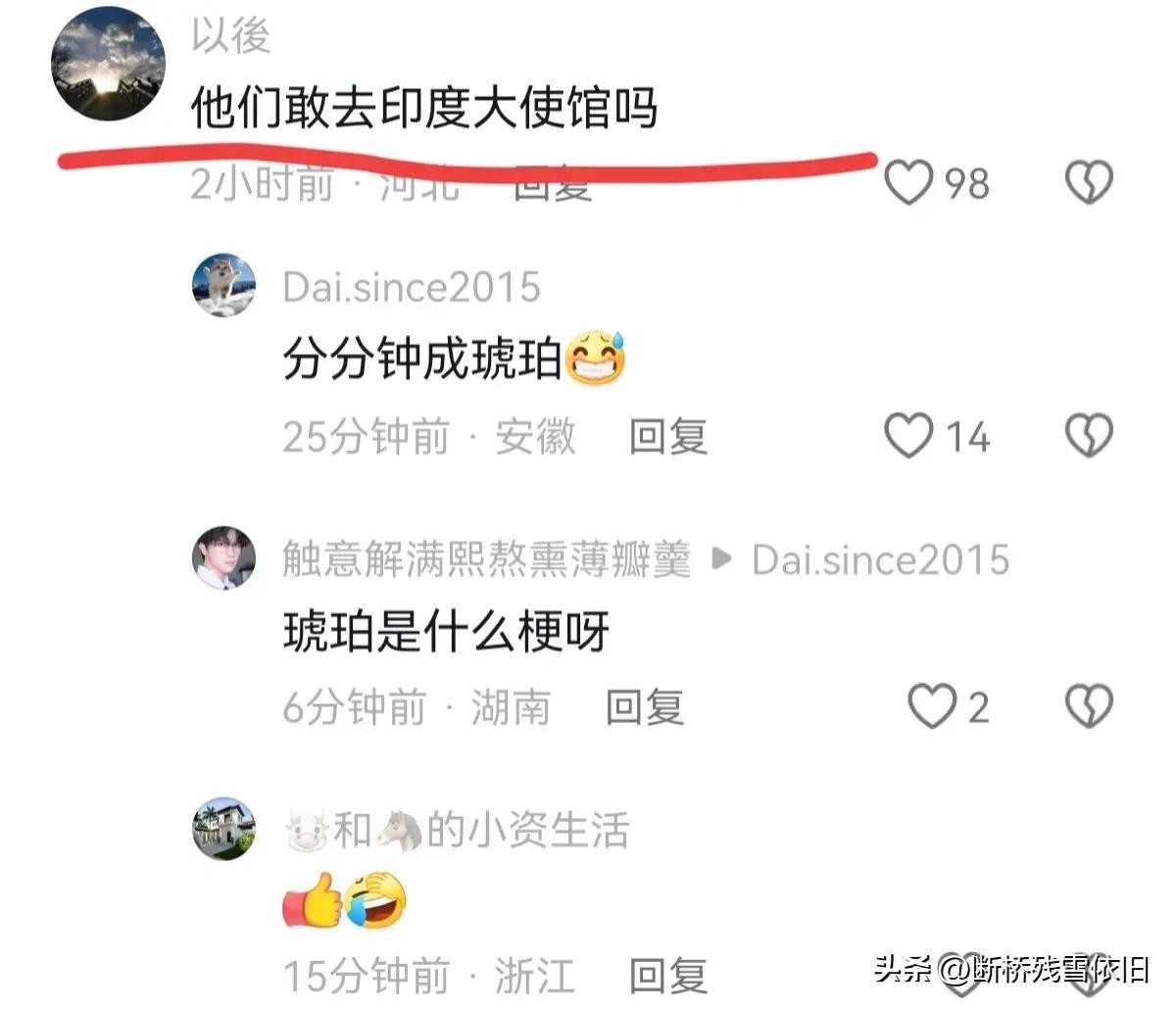Dislike the comment from 湖南 user

(x=1089, y=706)
